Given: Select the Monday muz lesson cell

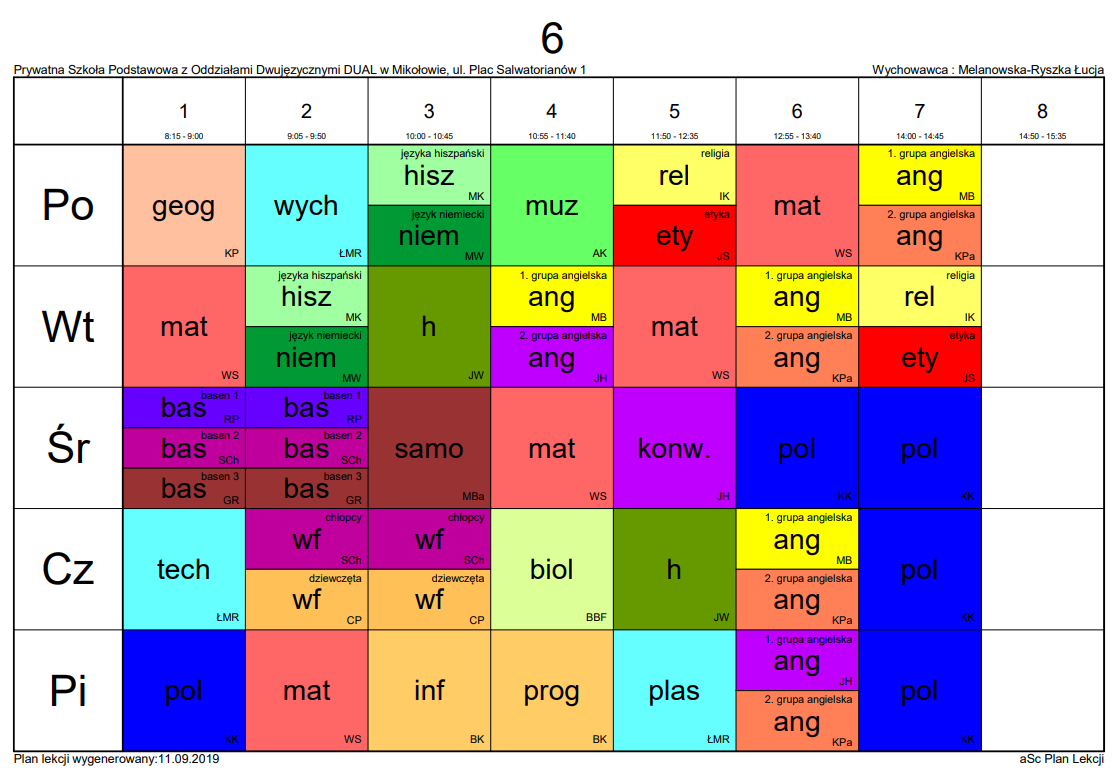Looking at the screenshot, I should pos(551,205).
